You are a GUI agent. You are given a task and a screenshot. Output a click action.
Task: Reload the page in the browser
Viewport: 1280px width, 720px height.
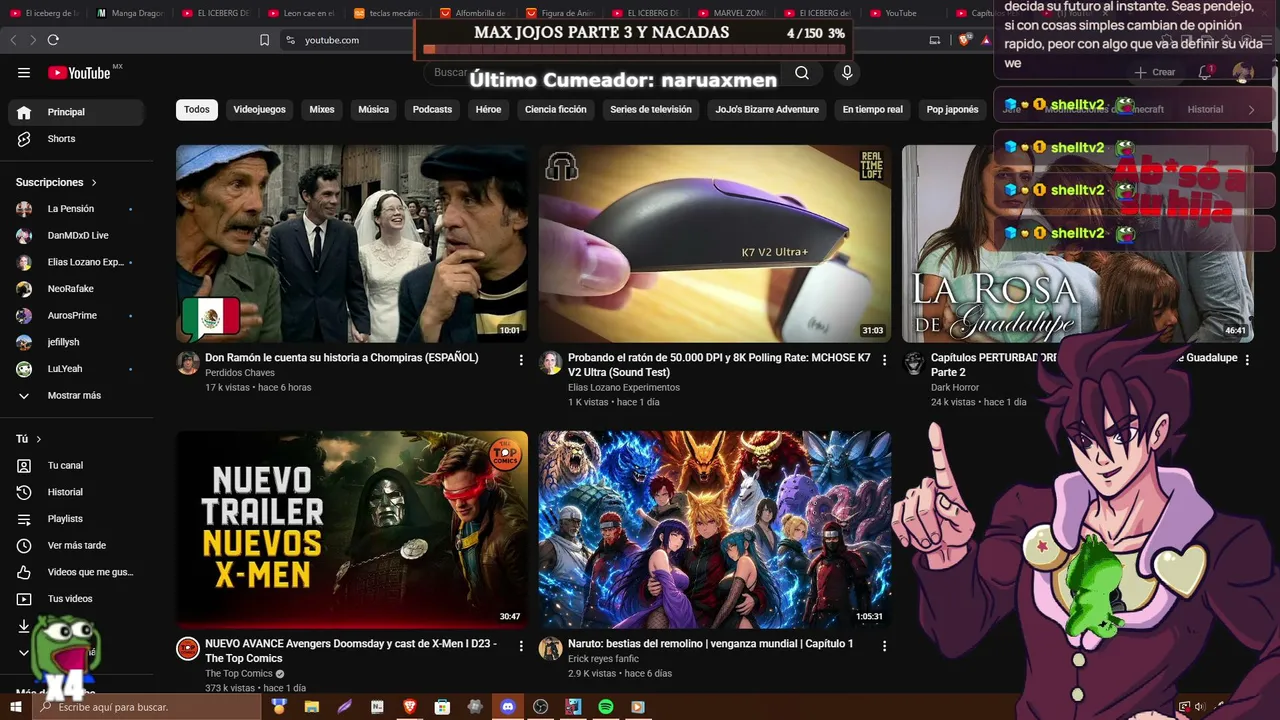tap(53, 40)
